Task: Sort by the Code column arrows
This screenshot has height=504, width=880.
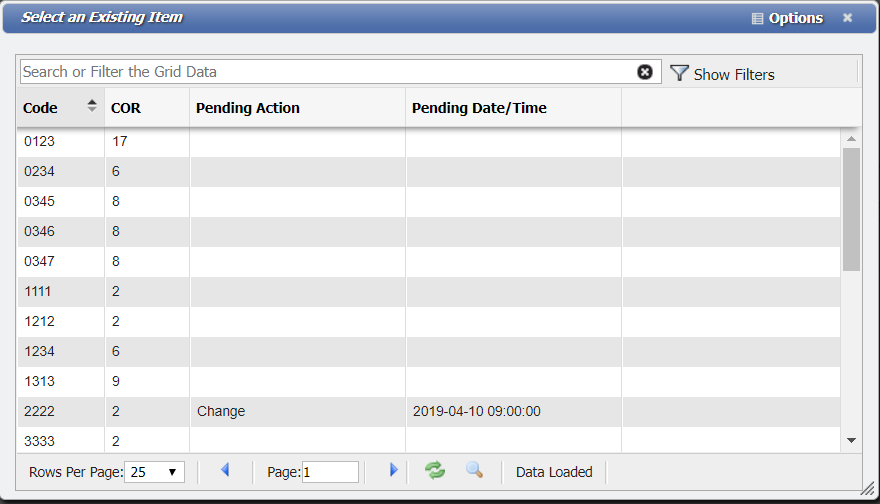Action: [x=92, y=107]
